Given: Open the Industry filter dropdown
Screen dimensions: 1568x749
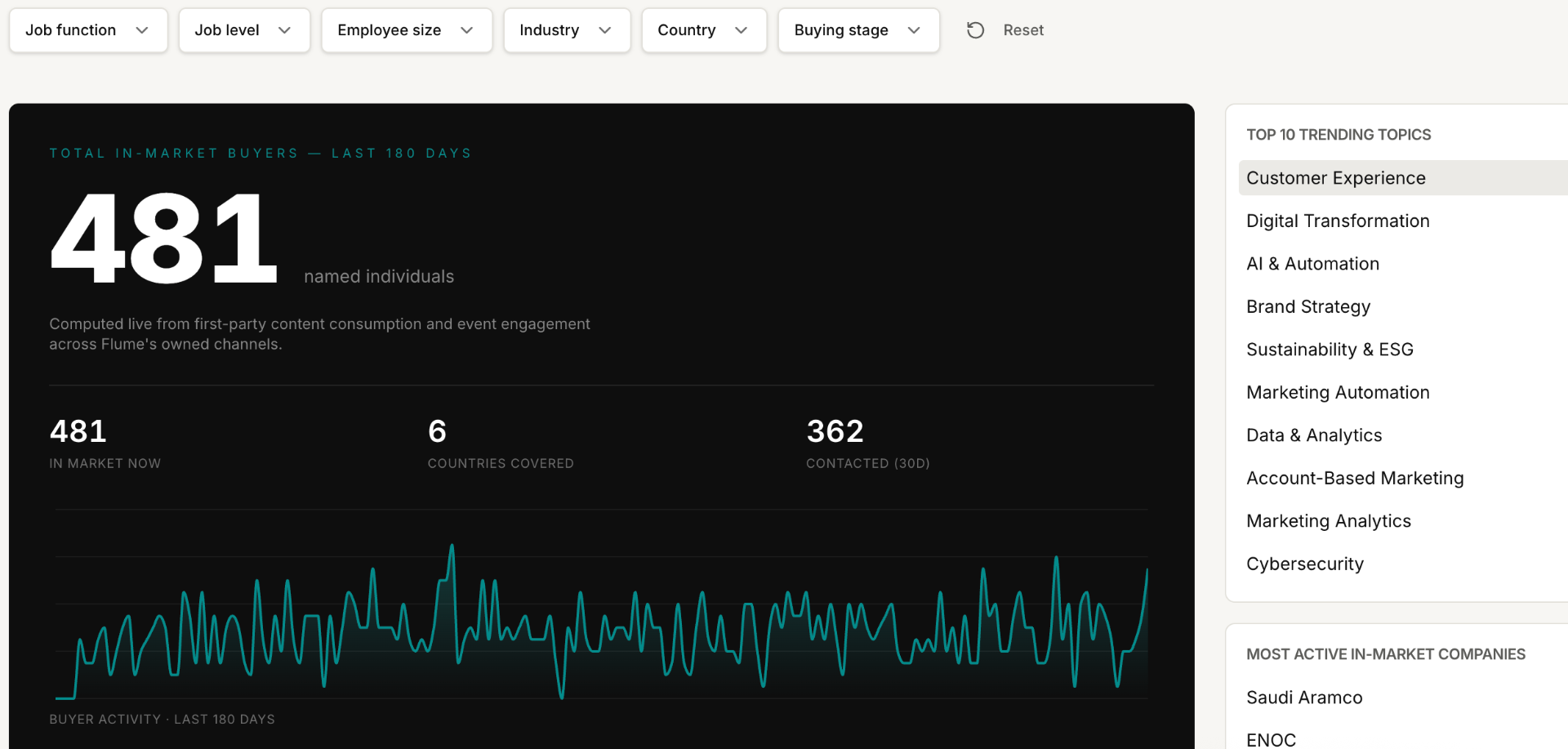Looking at the screenshot, I should 567,30.
